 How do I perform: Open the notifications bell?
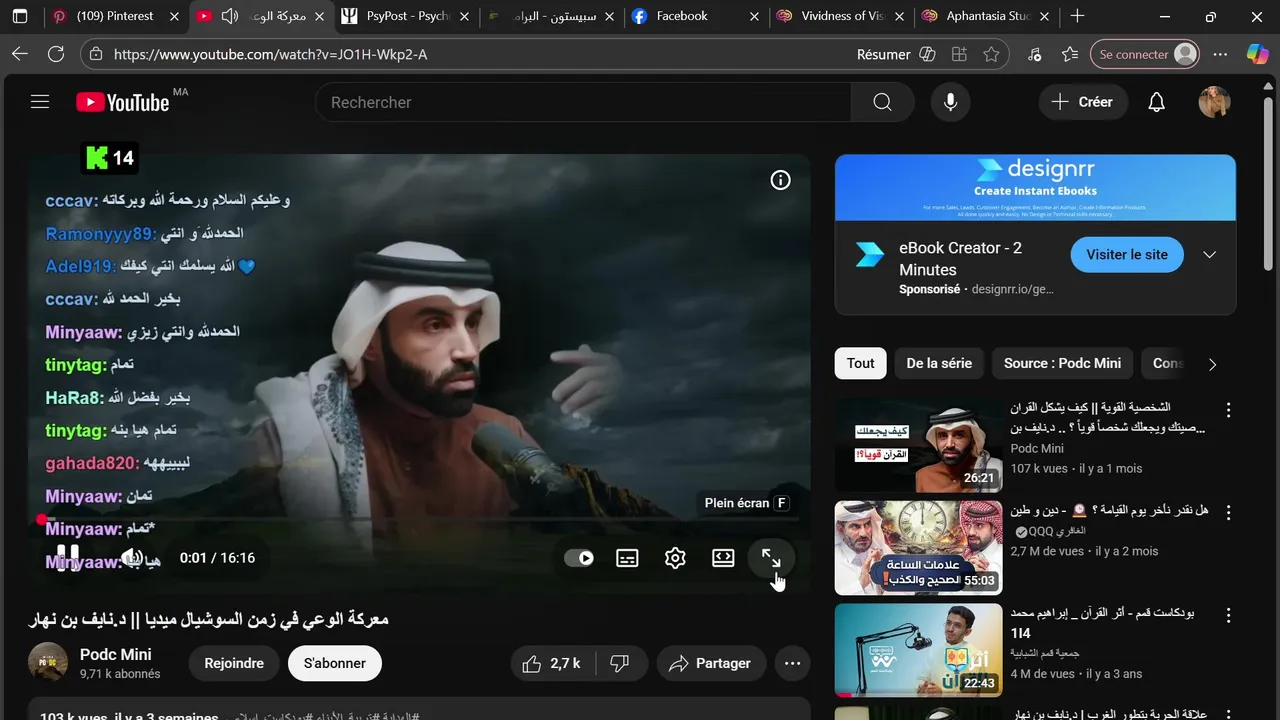(x=1157, y=102)
